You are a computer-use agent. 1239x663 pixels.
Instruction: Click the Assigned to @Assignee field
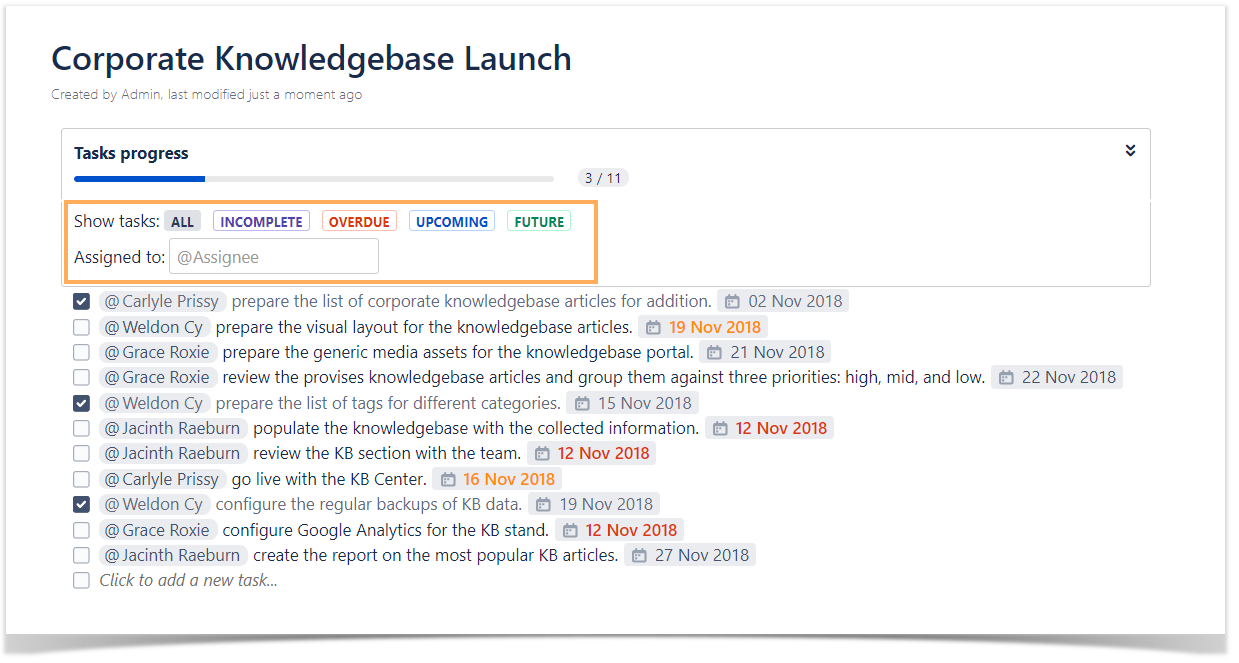click(x=274, y=257)
